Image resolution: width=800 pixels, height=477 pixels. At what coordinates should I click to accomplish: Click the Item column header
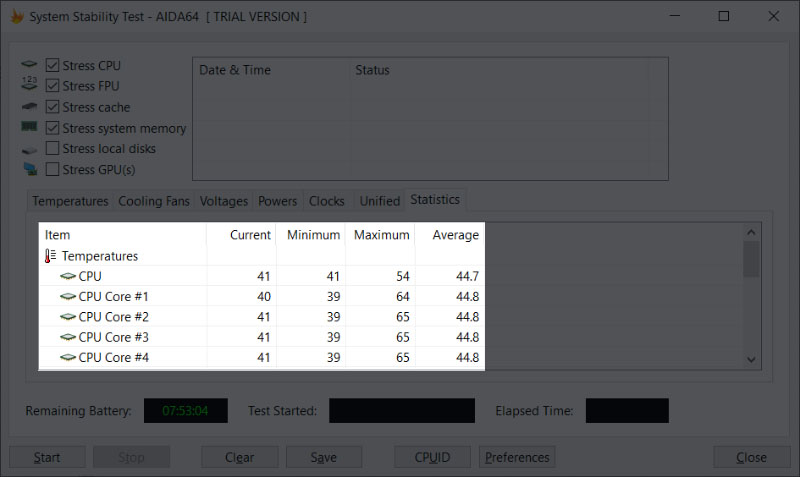122,235
